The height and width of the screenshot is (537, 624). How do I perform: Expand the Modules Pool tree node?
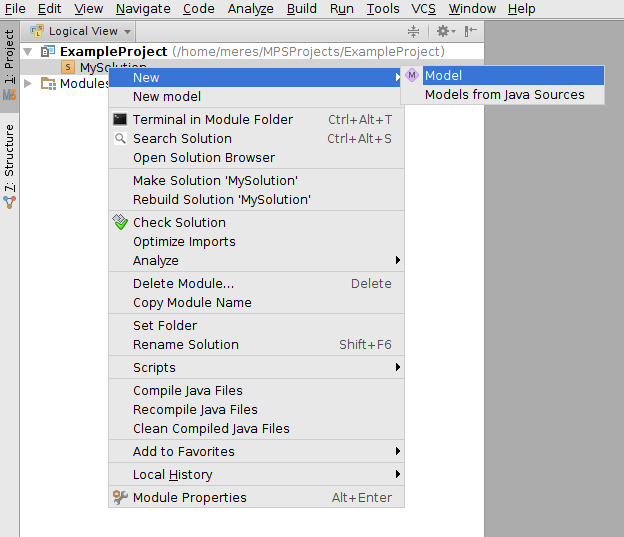(28, 83)
